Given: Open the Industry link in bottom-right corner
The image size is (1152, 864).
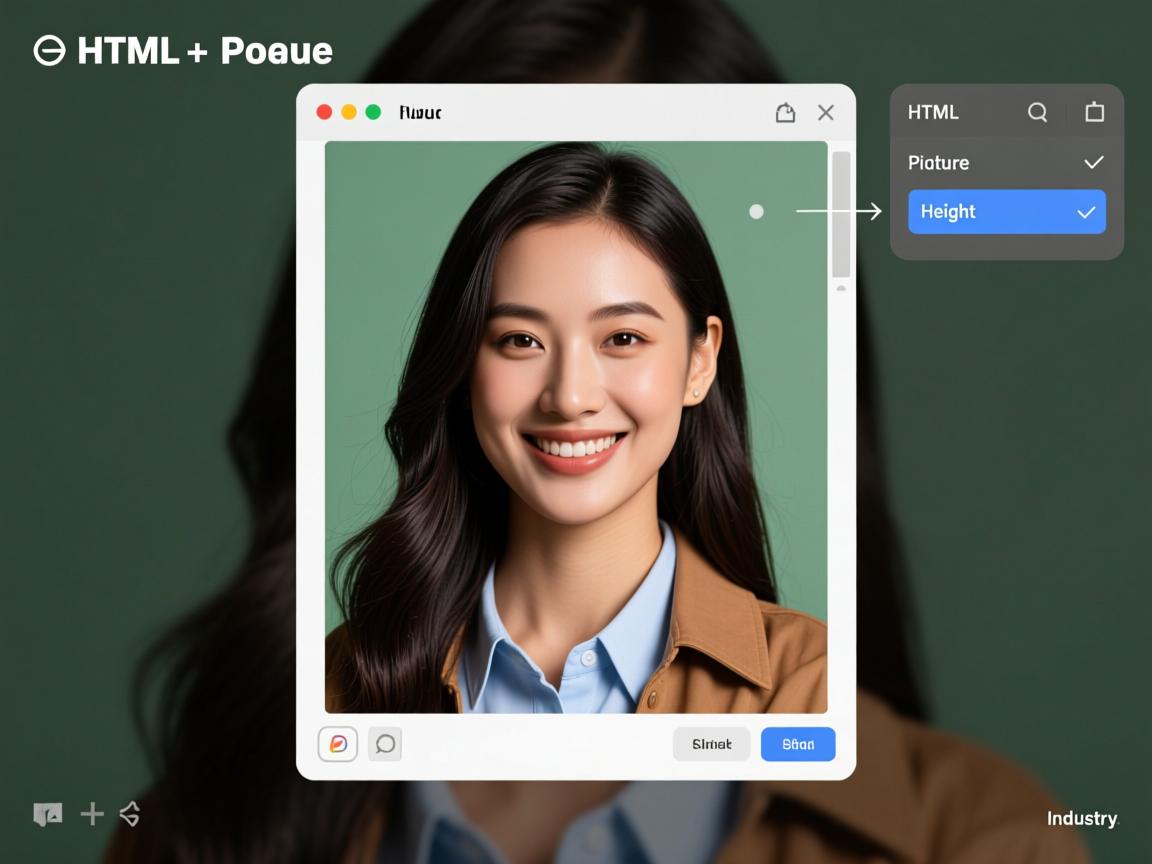Looking at the screenshot, I should coord(1082,819).
